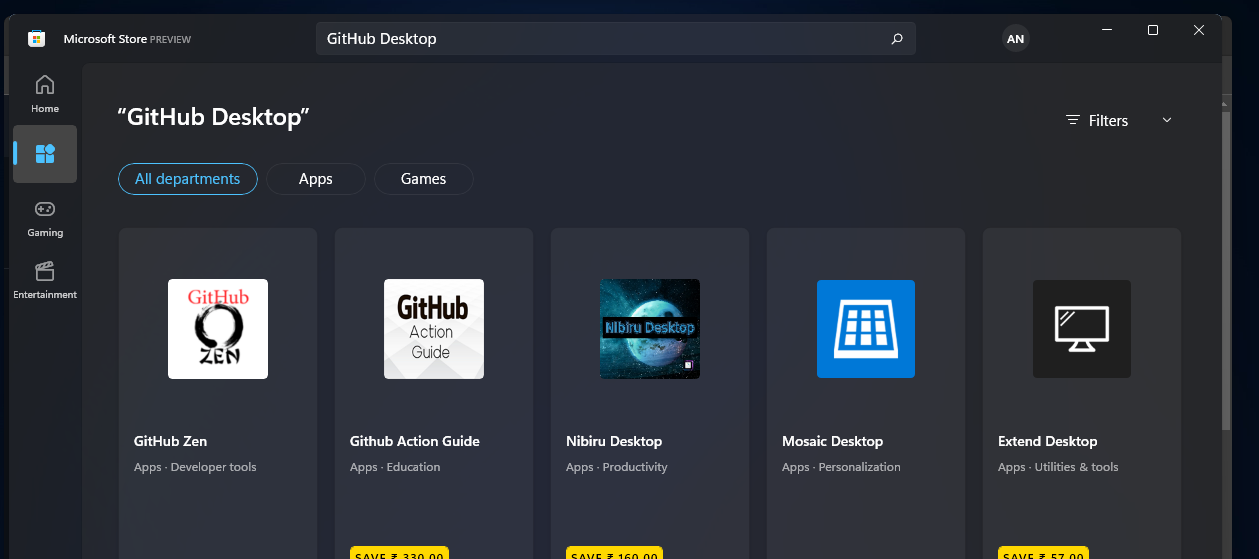
Task: Open the Home section in sidebar
Action: click(45, 94)
